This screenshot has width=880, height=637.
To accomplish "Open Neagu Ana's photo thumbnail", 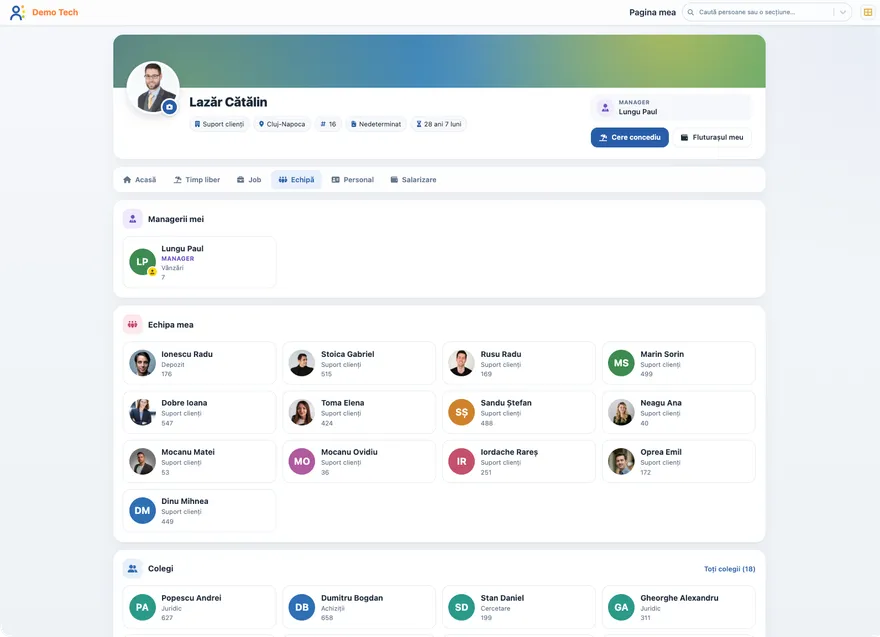I will 621,413.
